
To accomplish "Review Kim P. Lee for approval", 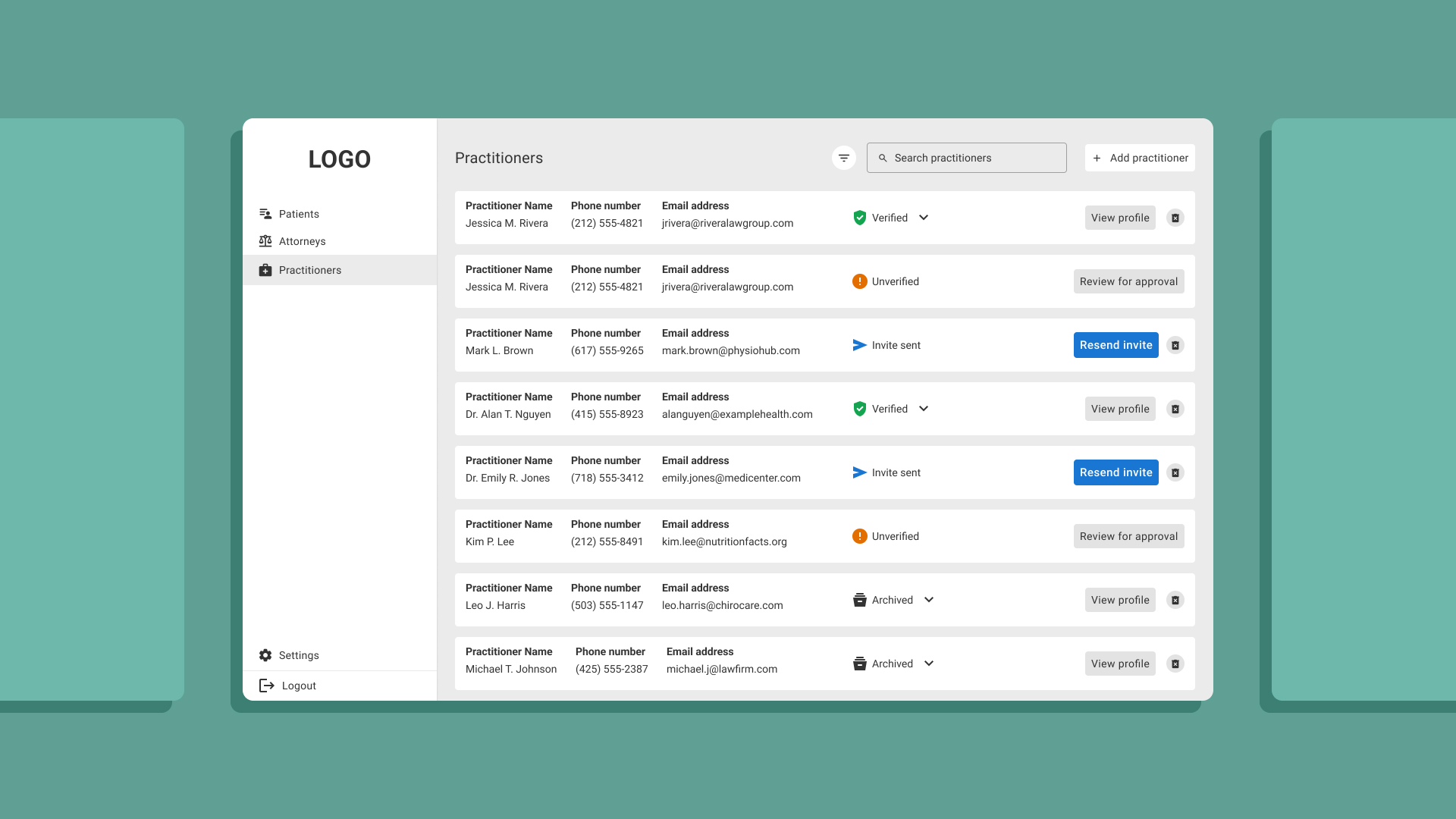I will (1128, 536).
